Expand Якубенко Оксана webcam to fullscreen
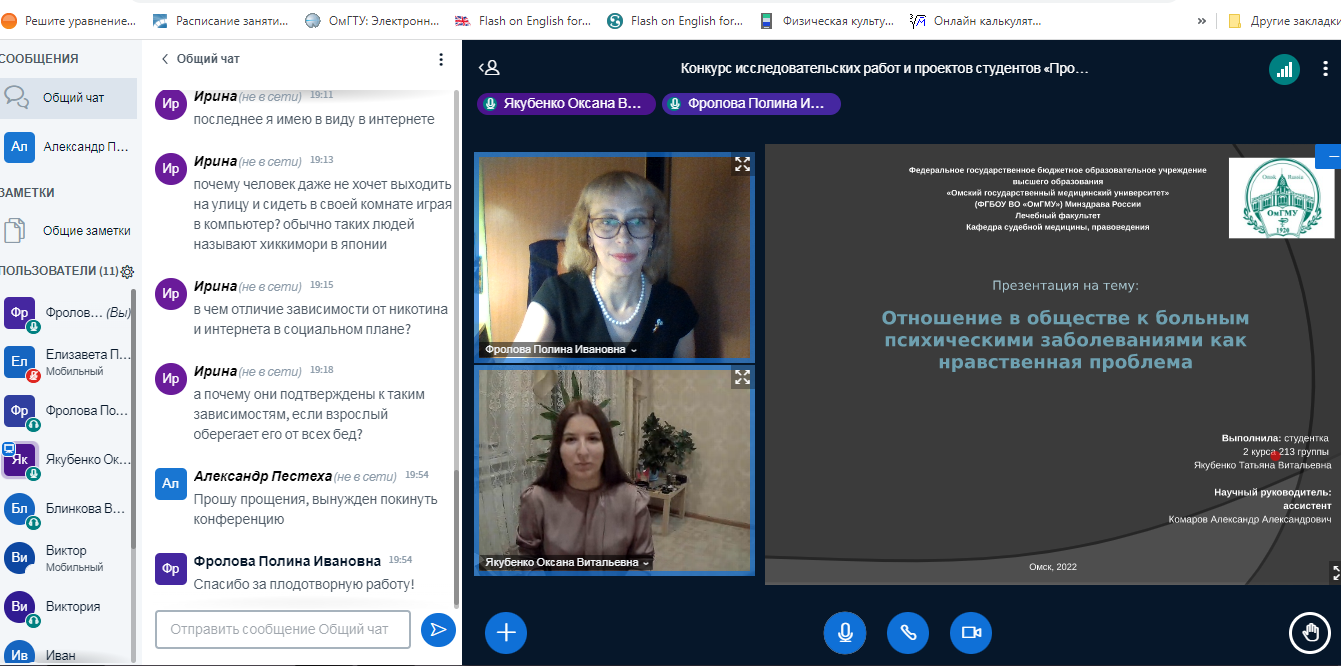 742,377
